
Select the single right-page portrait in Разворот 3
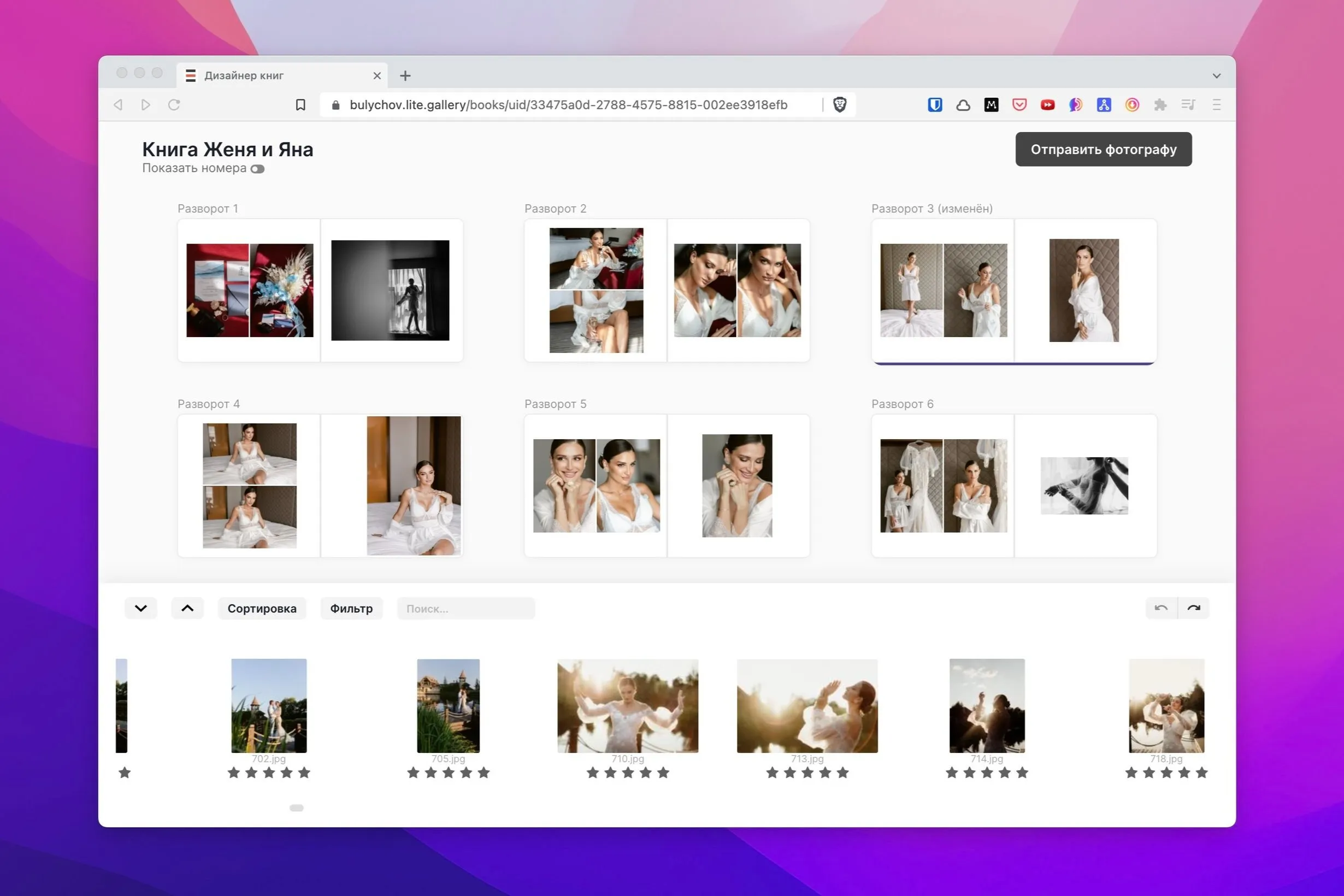(x=1084, y=290)
